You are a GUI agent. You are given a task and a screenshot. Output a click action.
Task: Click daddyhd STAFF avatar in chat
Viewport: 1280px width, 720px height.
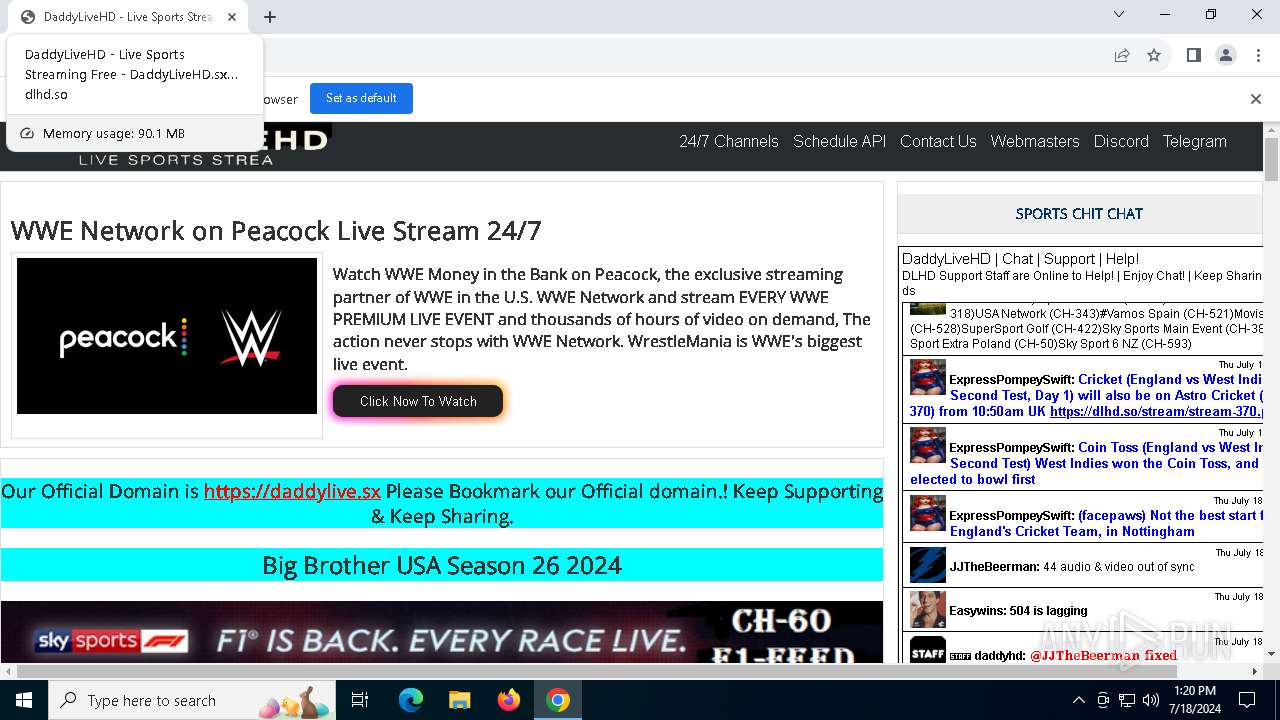(x=927, y=649)
